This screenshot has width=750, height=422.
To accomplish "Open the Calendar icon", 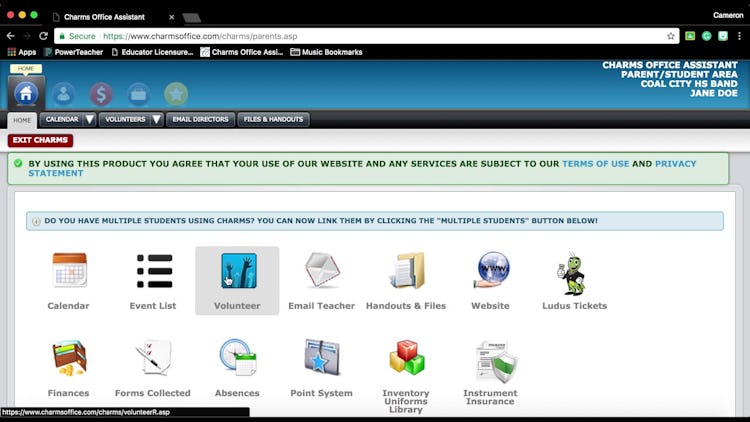I will coord(69,270).
